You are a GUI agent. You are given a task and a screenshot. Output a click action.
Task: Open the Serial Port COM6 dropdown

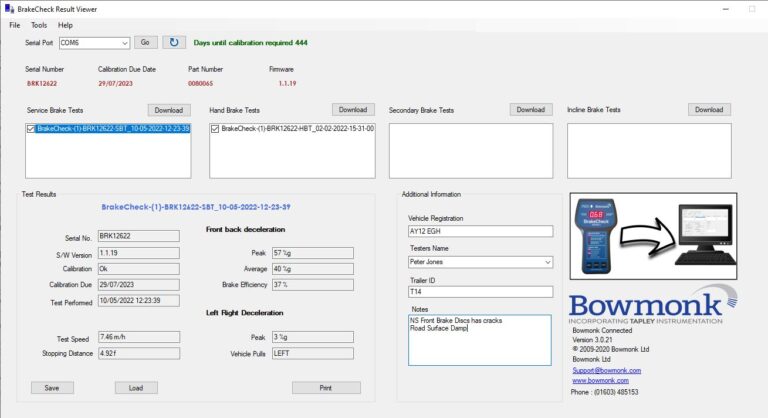point(124,43)
